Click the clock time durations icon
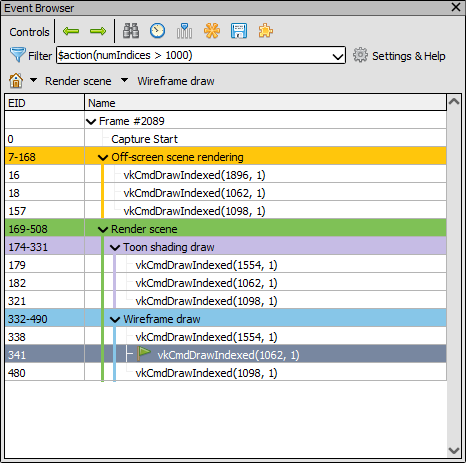Viewport: 466px width, 463px height. [x=157, y=31]
